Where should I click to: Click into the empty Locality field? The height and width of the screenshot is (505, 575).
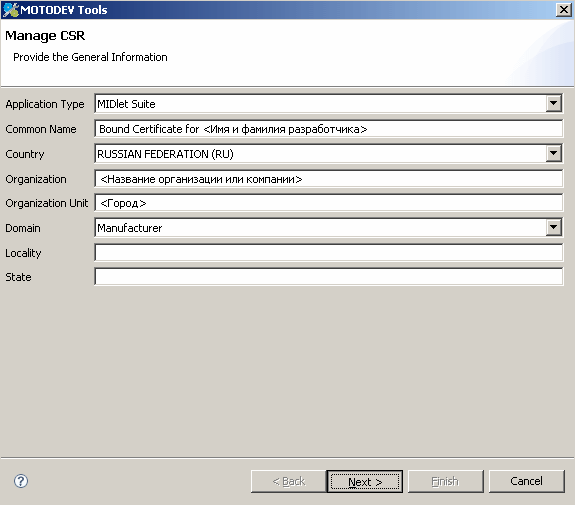coord(329,253)
